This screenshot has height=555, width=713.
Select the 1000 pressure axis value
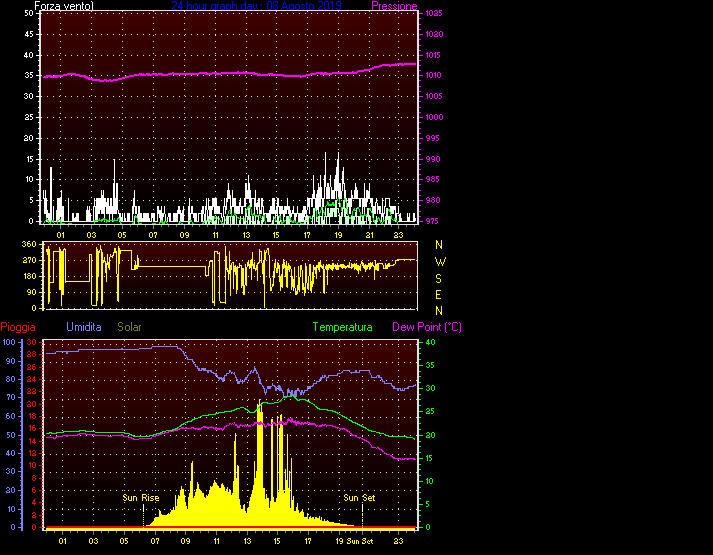(434, 117)
